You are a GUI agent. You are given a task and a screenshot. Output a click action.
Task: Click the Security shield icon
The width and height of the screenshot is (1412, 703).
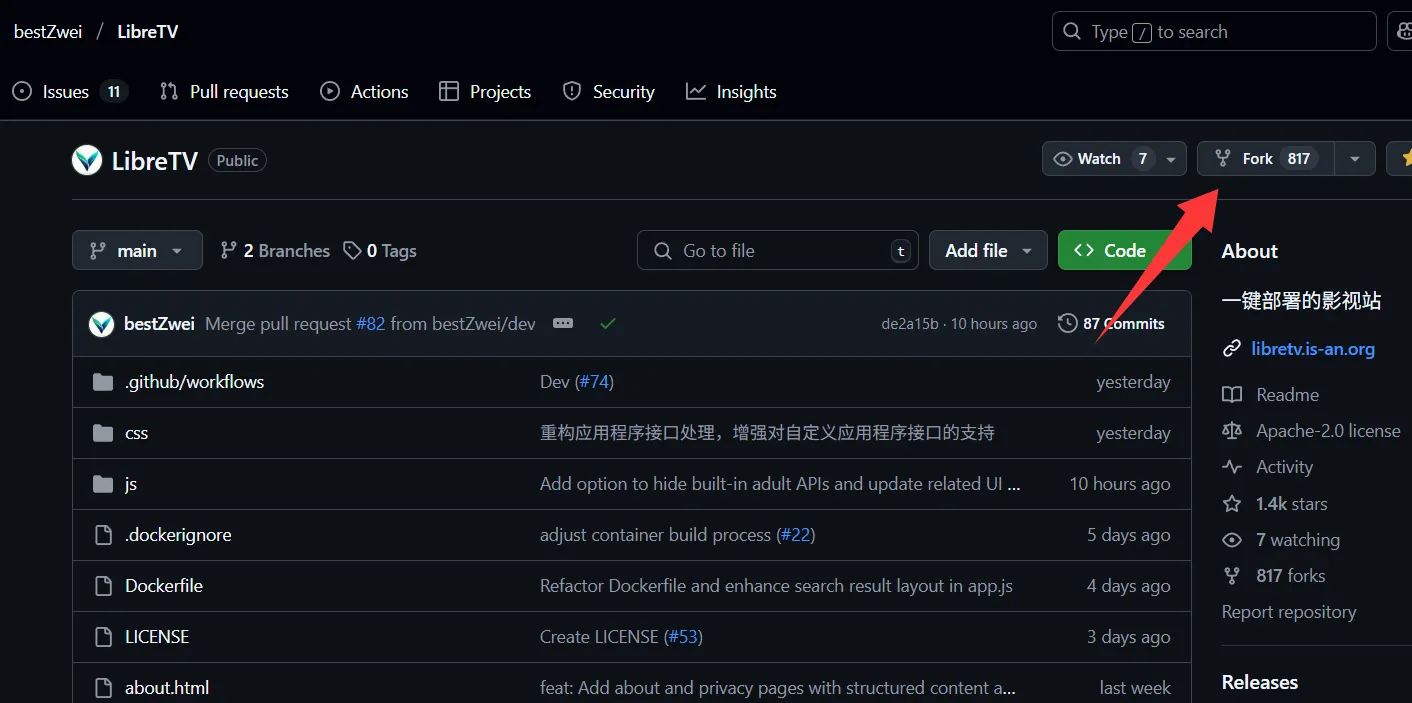tap(572, 92)
